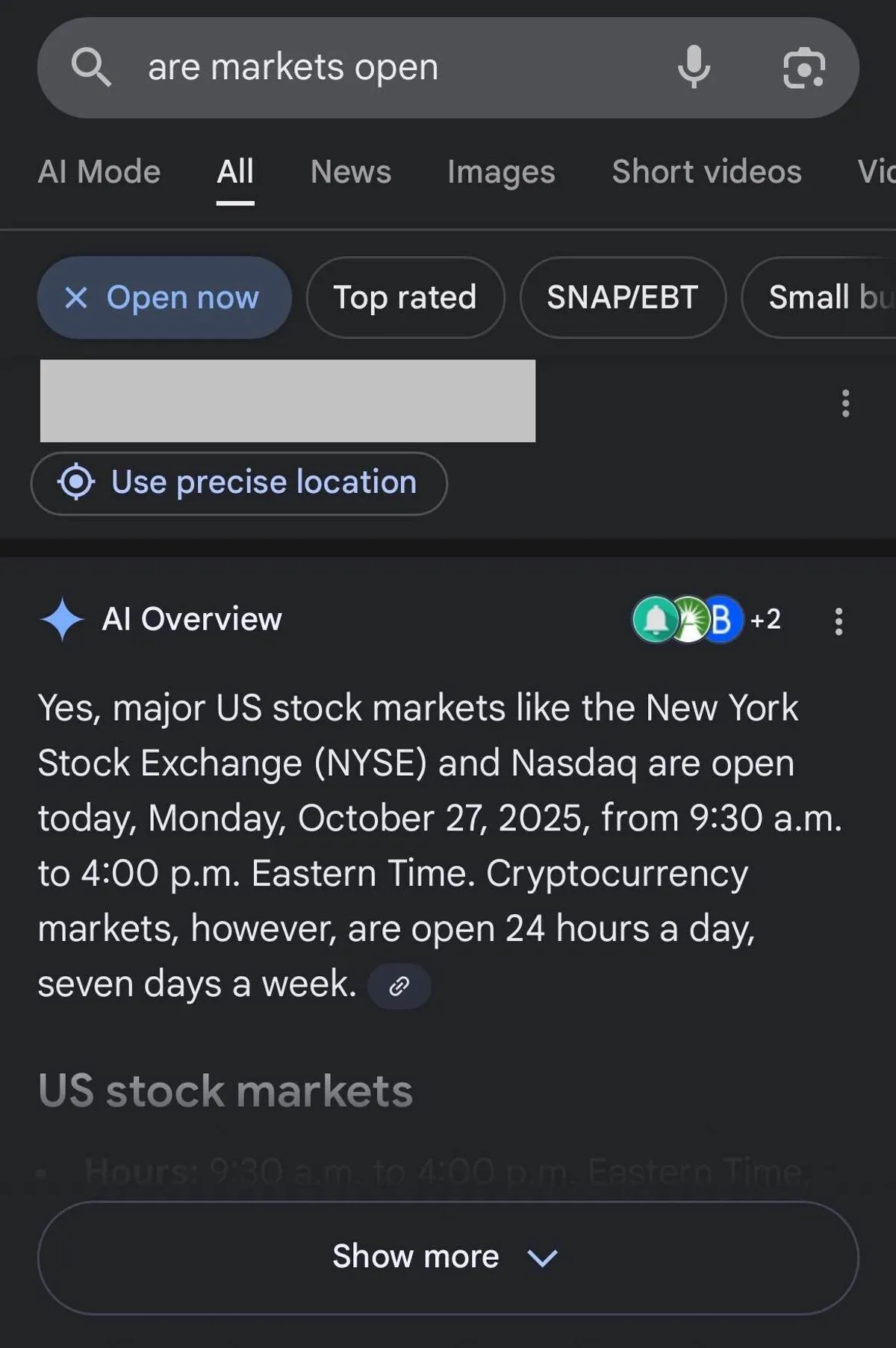
Task: Activate voice search microphone icon
Action: tap(694, 67)
